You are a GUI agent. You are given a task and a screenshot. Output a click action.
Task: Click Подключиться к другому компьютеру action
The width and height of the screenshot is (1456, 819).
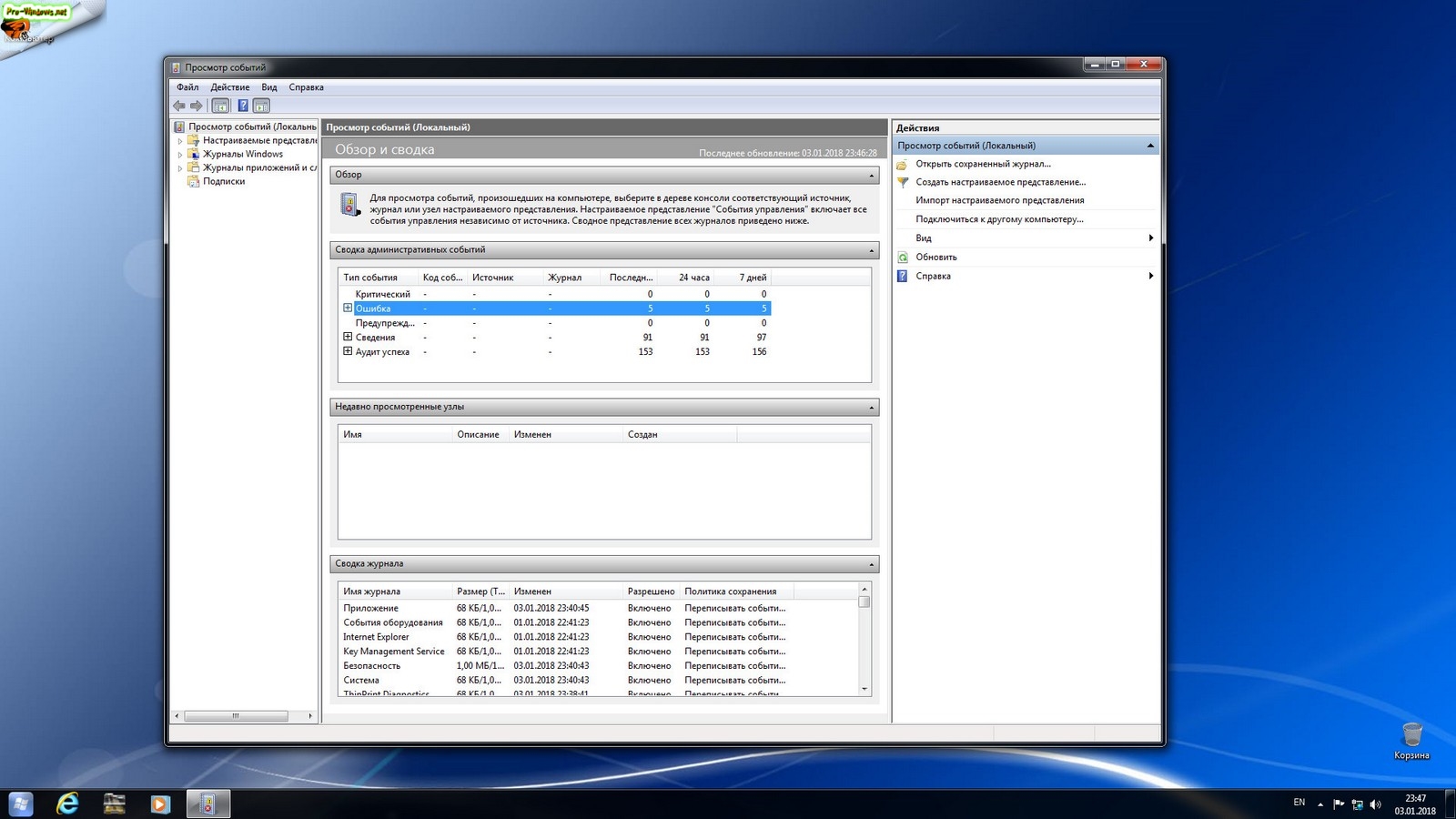click(999, 219)
